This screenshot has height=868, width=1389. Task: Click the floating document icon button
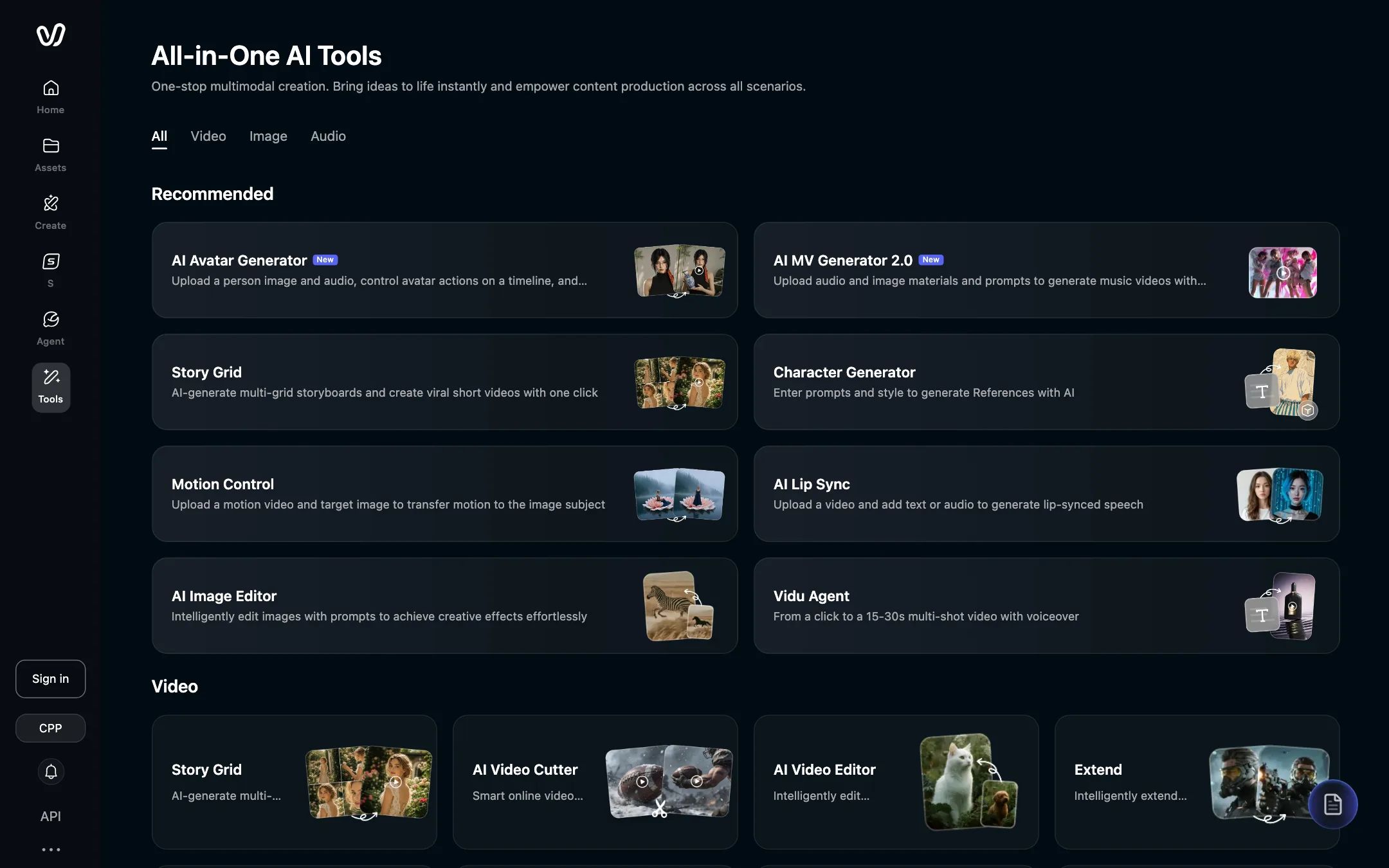[x=1332, y=804]
